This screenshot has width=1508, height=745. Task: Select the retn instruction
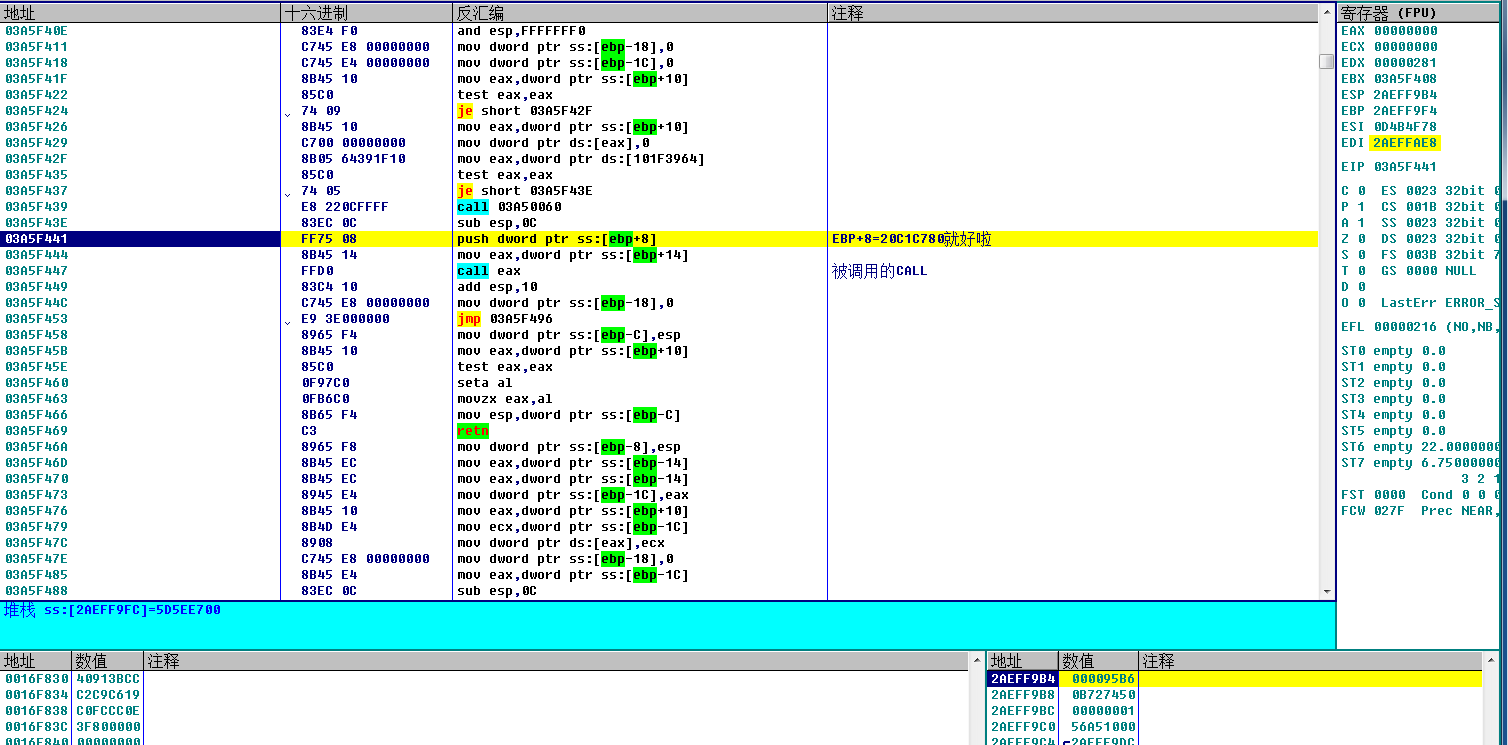tap(473, 431)
